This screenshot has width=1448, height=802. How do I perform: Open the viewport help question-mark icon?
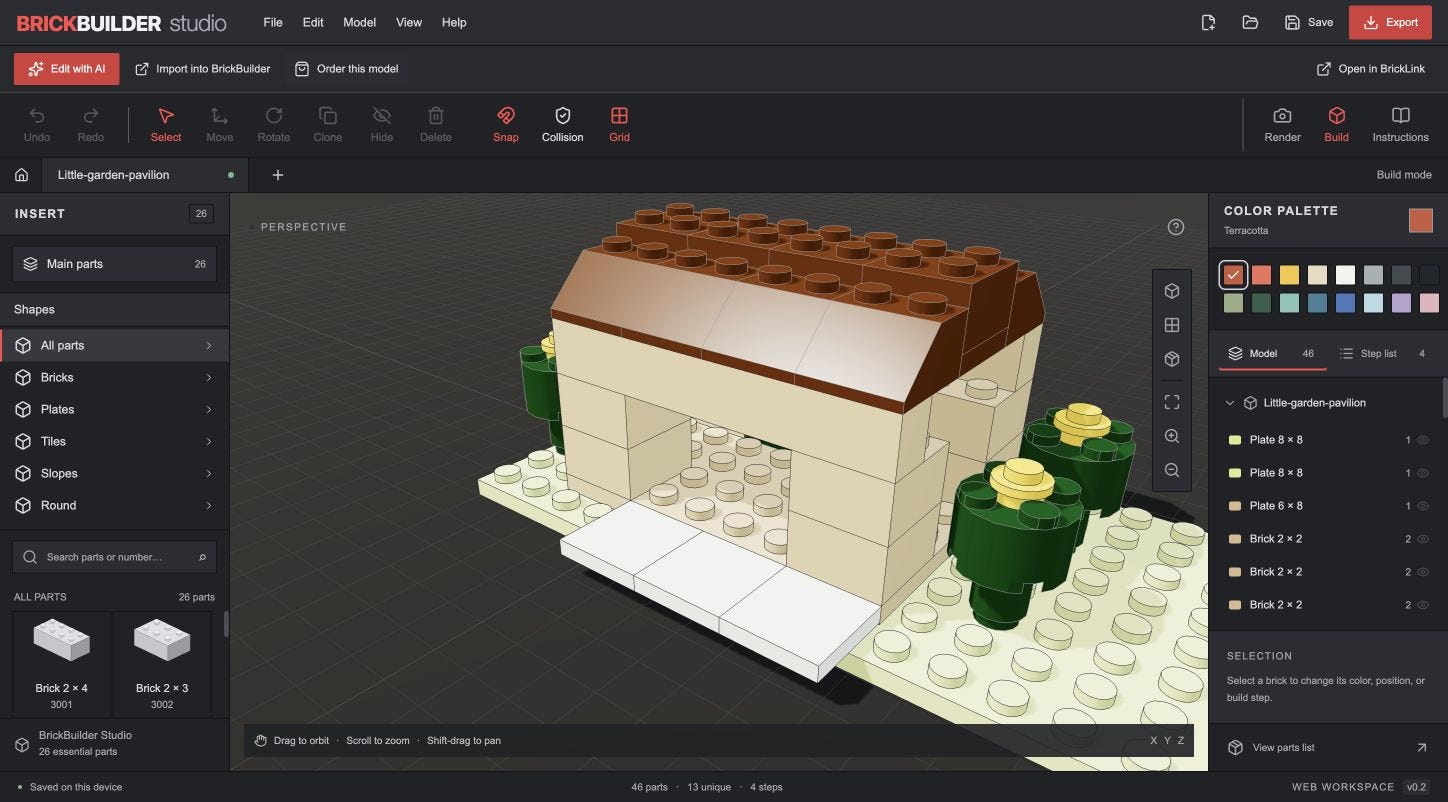(1176, 227)
